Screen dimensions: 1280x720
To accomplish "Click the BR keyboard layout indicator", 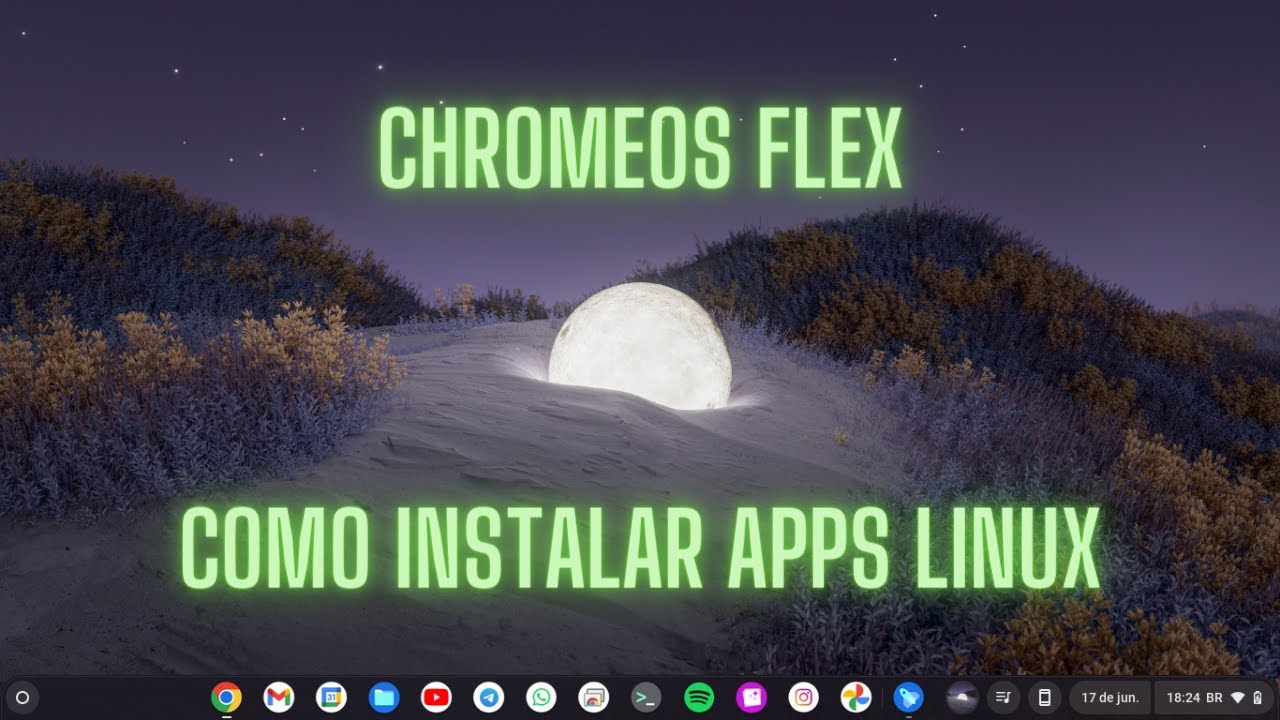I will [x=1214, y=697].
